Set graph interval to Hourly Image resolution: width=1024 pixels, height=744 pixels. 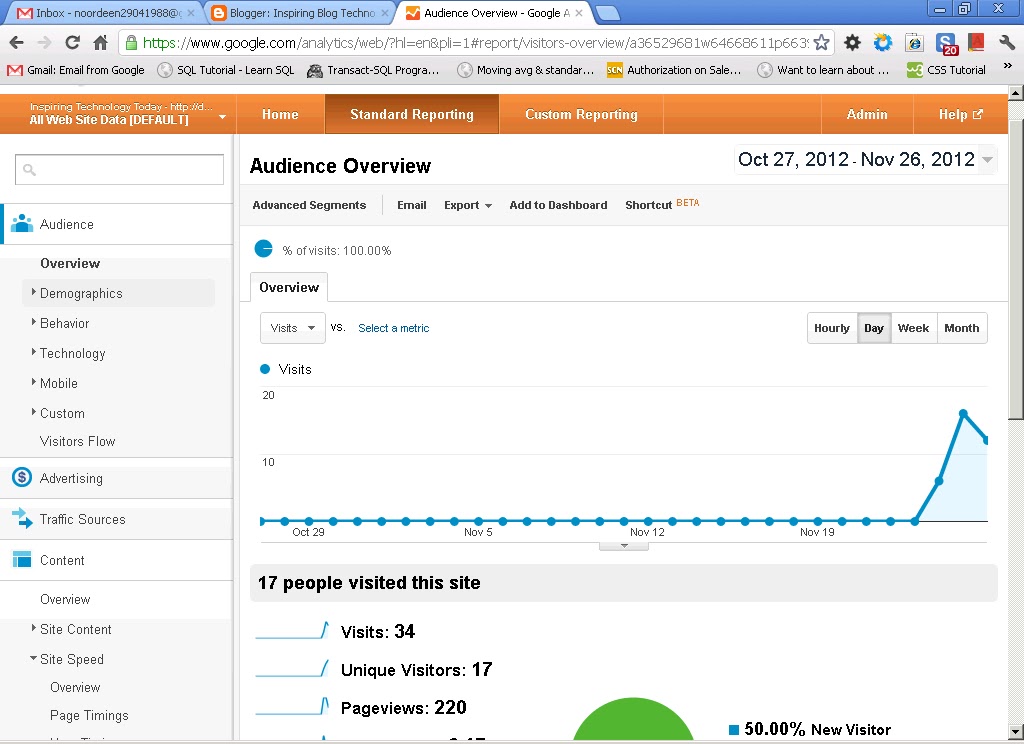pyautogui.click(x=832, y=328)
